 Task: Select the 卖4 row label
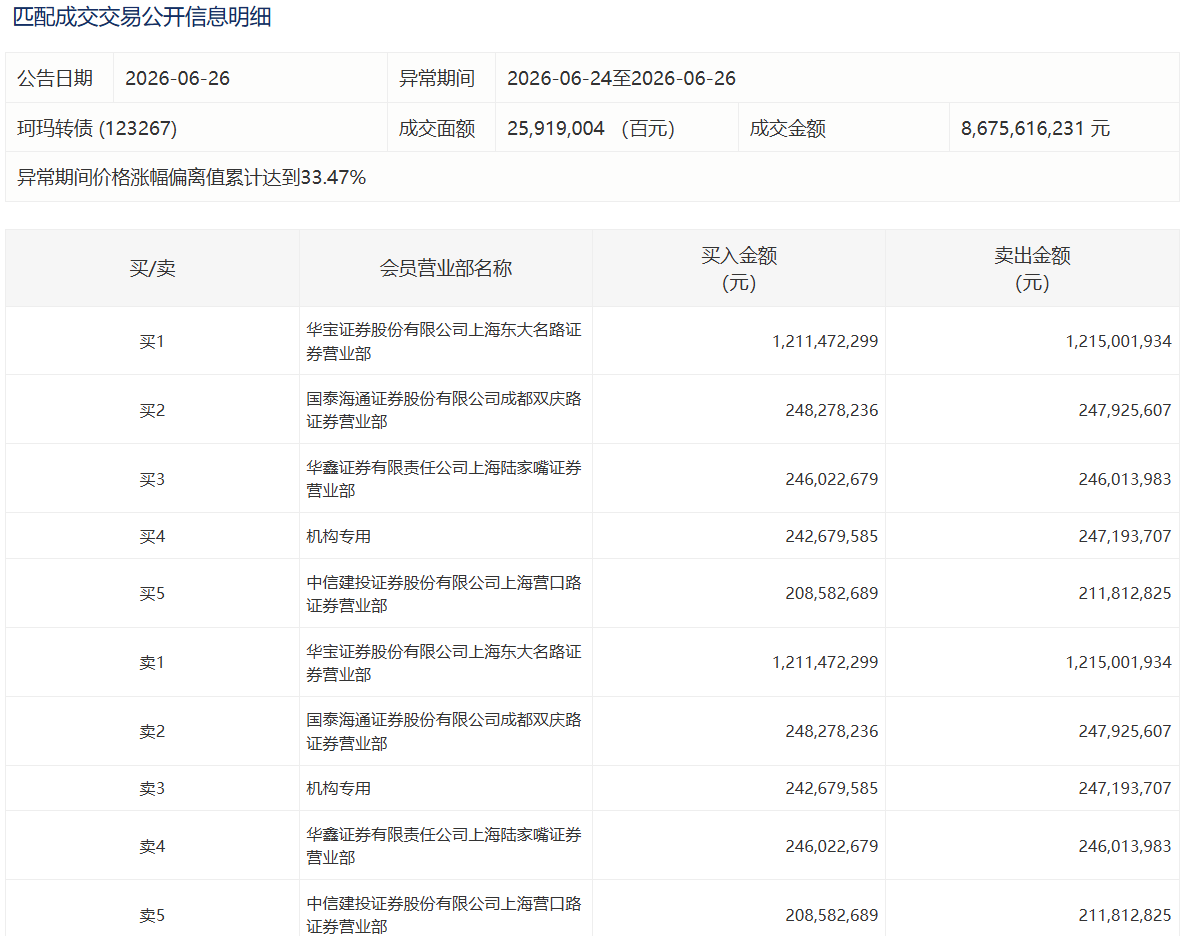[152, 846]
